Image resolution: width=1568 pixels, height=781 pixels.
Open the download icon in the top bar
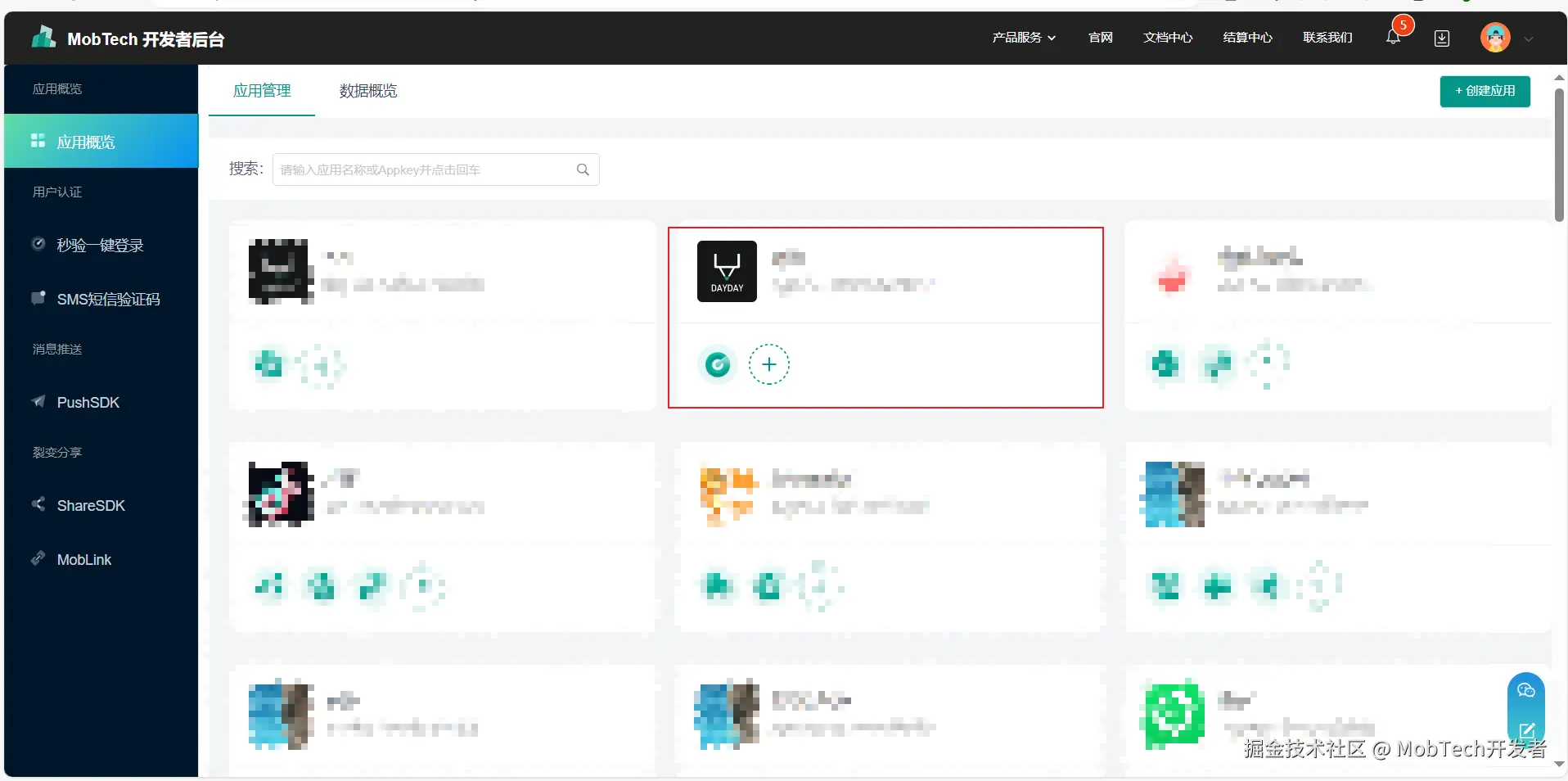1442,38
